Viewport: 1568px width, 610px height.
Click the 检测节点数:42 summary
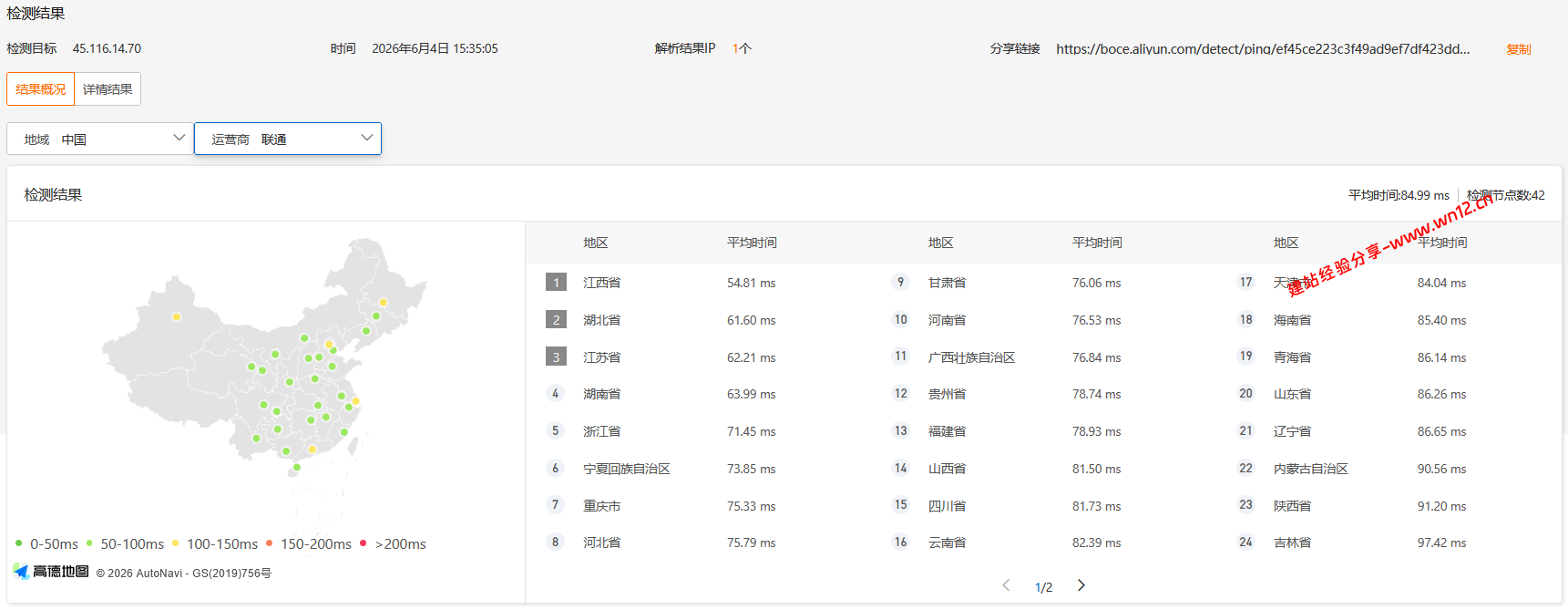pos(1506,196)
